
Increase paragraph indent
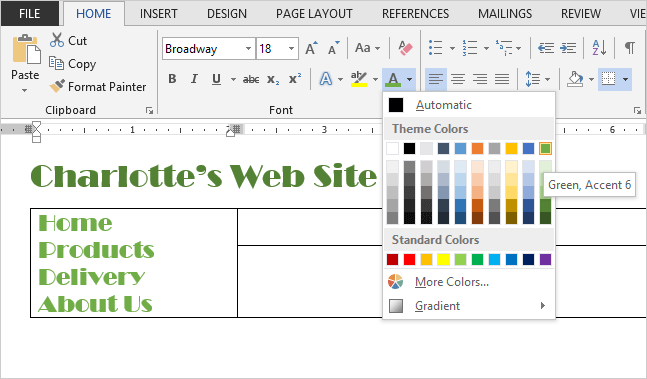[568, 48]
